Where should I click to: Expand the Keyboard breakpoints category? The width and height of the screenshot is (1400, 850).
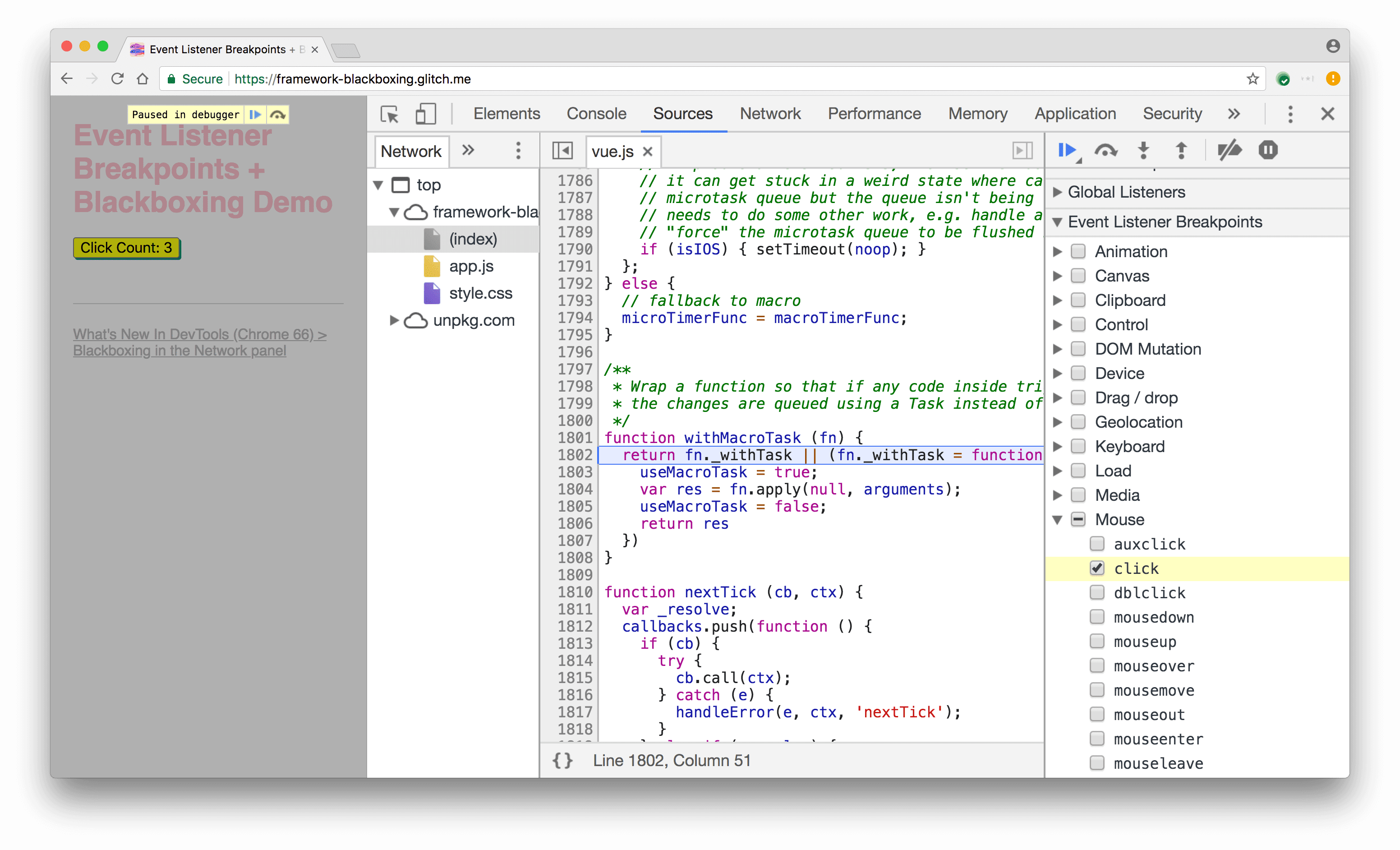[x=1062, y=446]
